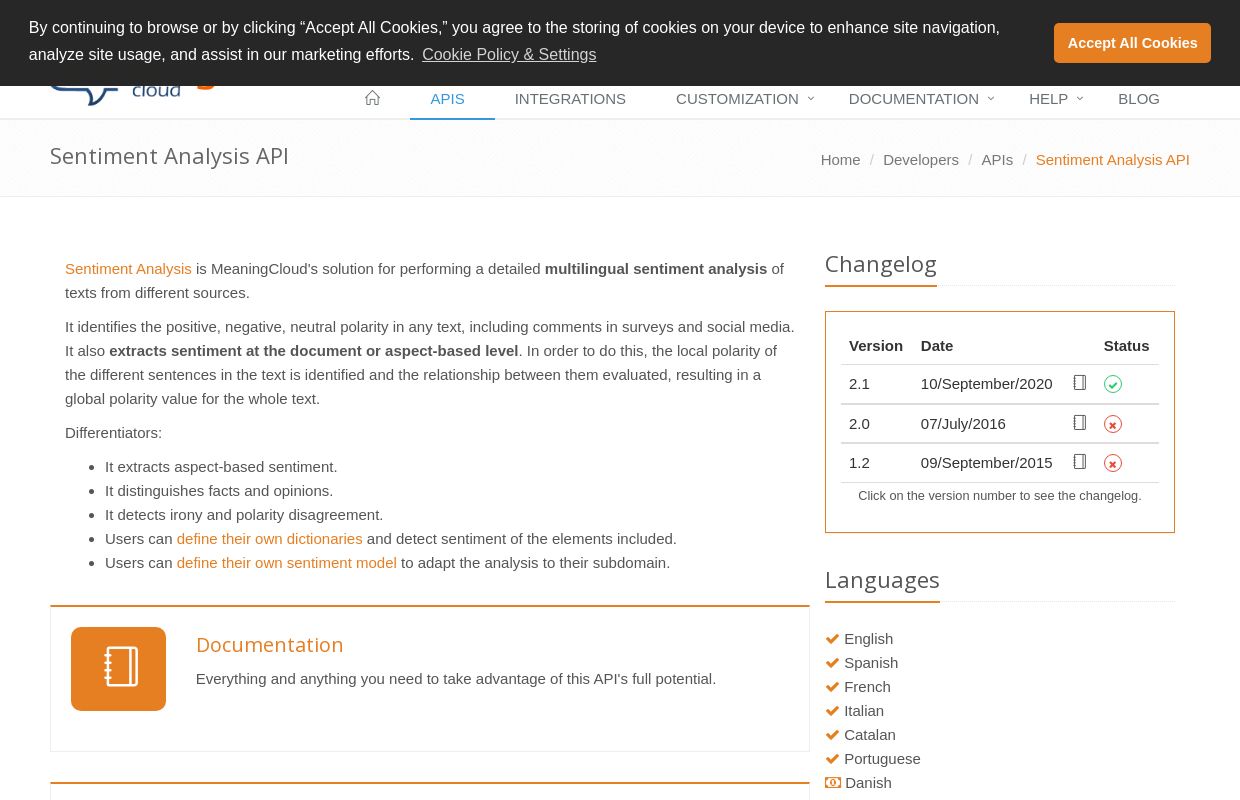Open changelog for version 2.1
This screenshot has width=1240, height=800.
(859, 383)
